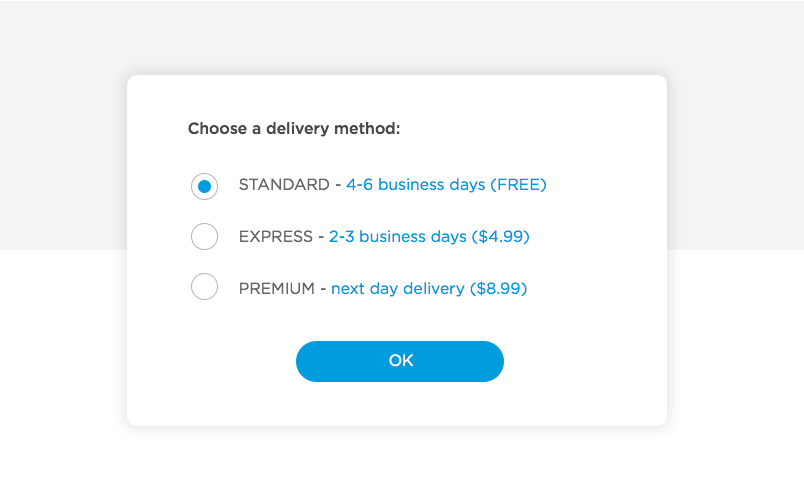
Task: Click the "2-3" digits in the EXPRESS option
Action: tap(341, 236)
